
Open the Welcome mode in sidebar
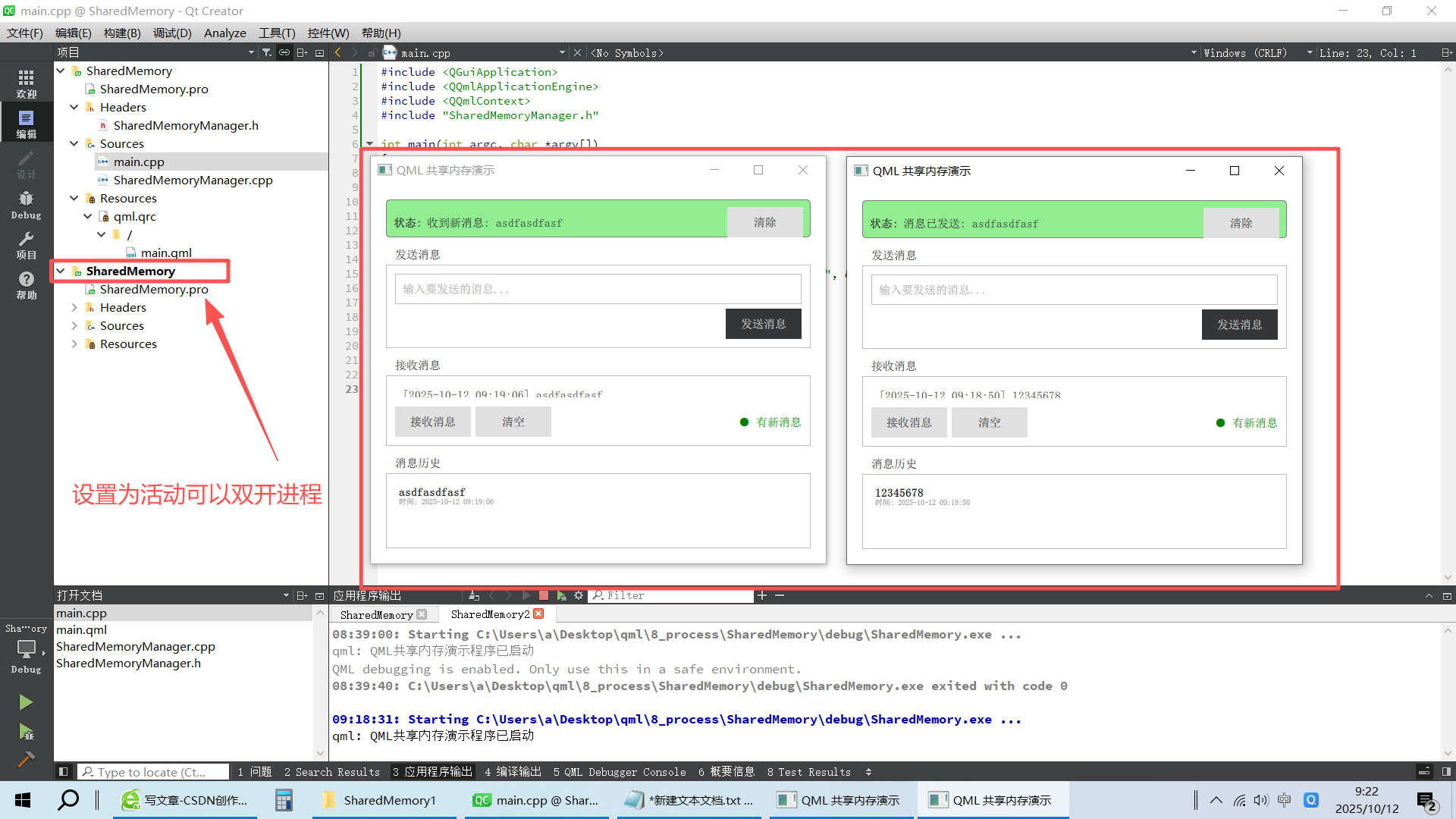click(x=26, y=82)
